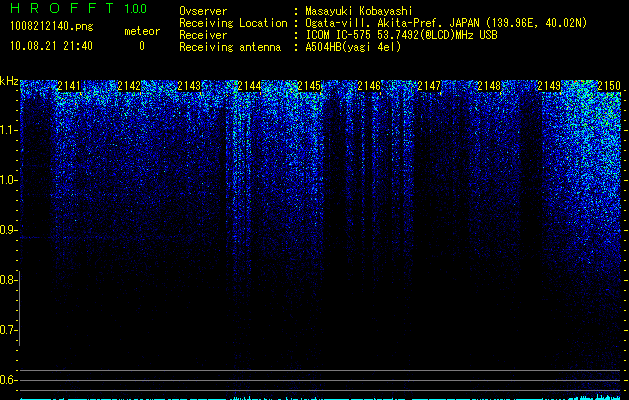Click the Ovserver field label
629x400 pixels.
[203, 11]
